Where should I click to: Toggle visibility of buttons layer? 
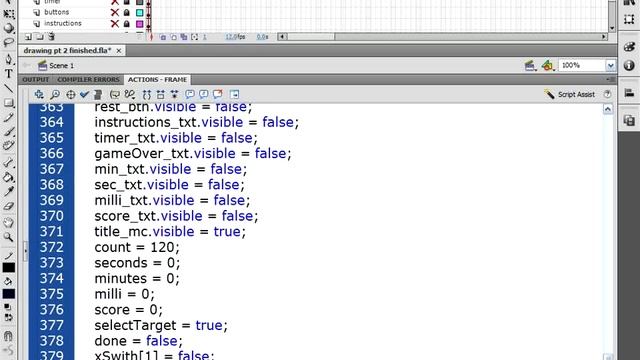pyautogui.click(x=115, y=13)
